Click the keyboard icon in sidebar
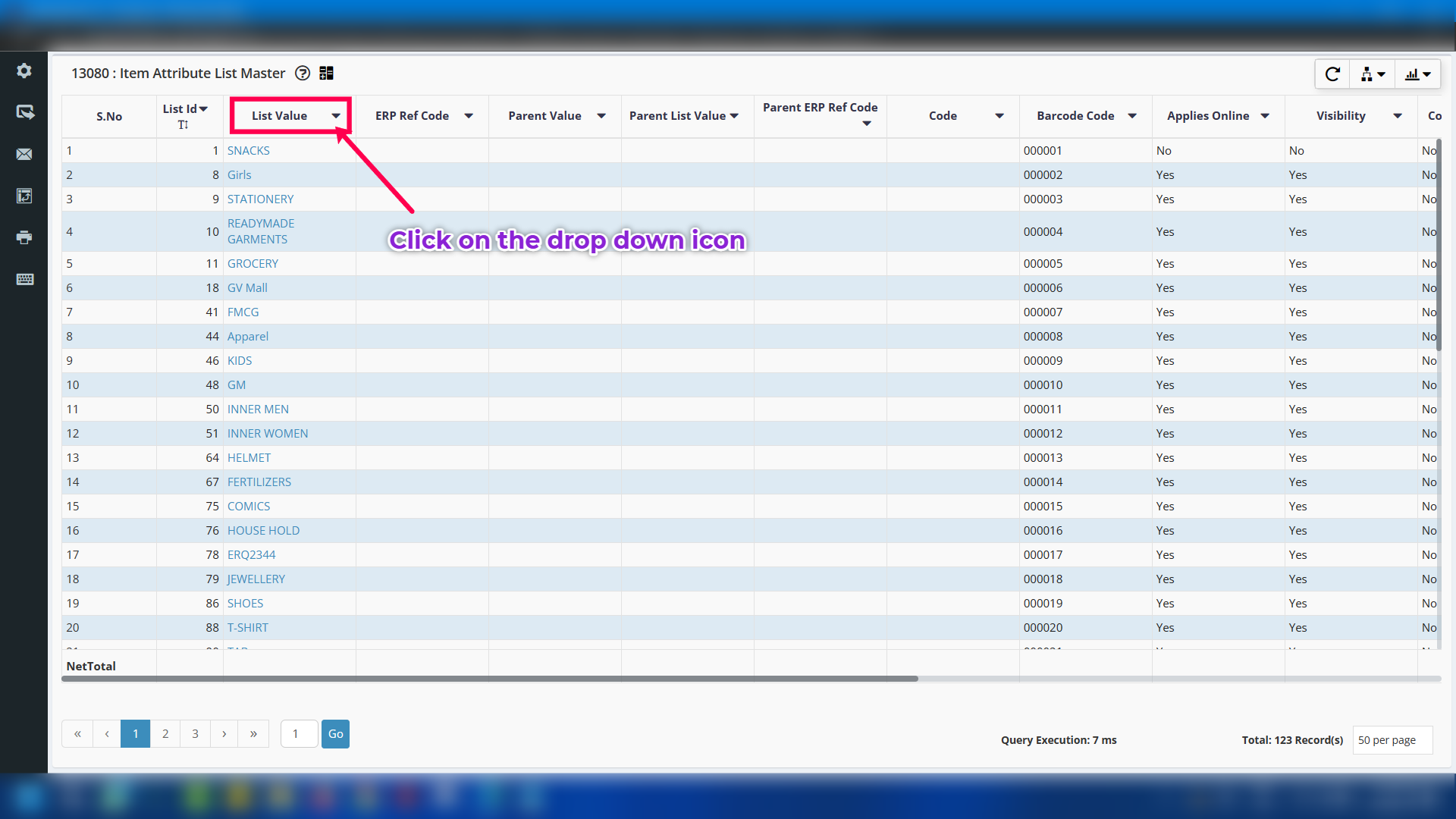The image size is (1456, 819). pyautogui.click(x=24, y=279)
